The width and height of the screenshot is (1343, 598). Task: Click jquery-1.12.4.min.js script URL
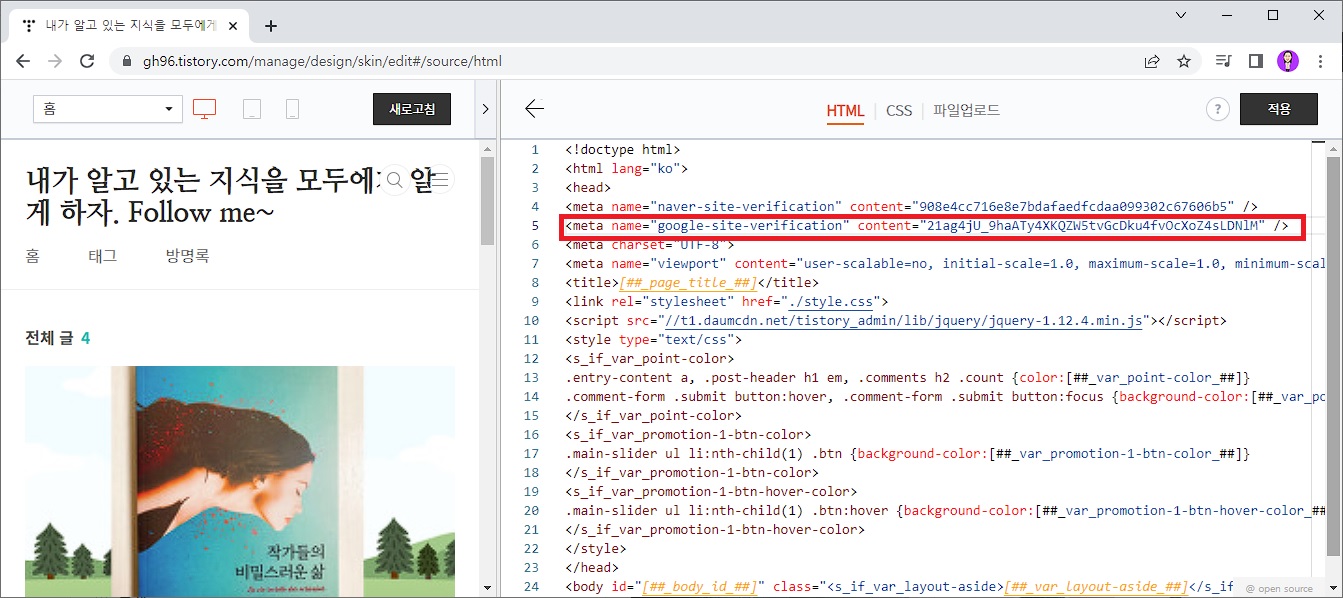902,320
